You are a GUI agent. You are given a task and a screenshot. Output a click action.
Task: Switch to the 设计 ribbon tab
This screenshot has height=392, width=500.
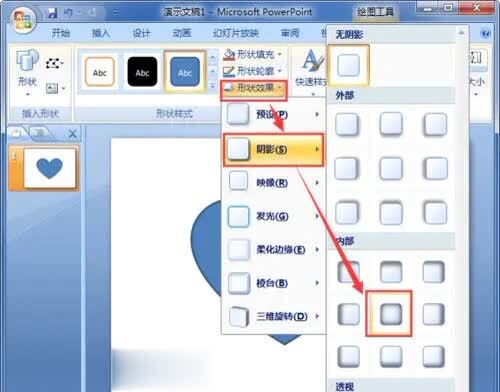tap(141, 33)
